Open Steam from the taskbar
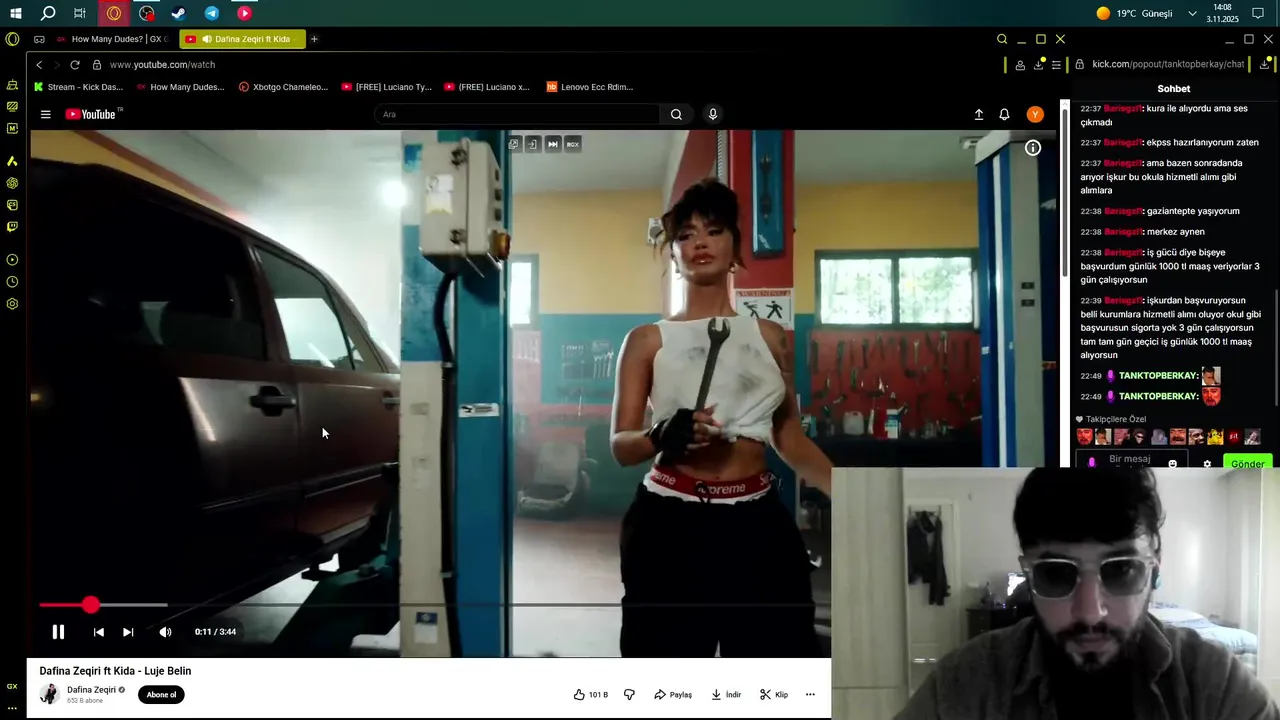 click(179, 14)
